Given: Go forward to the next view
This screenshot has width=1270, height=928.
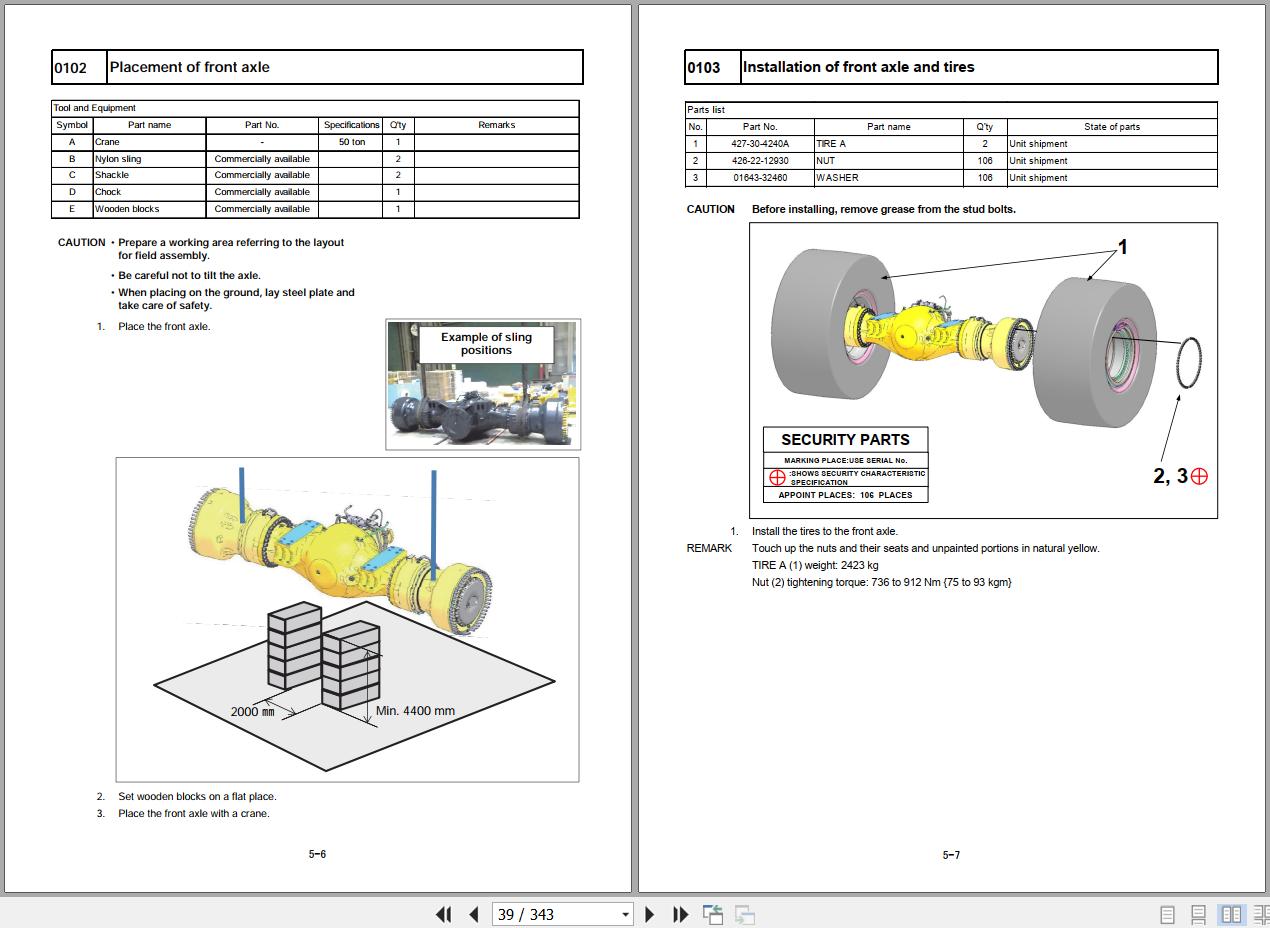Looking at the screenshot, I should (x=744, y=914).
